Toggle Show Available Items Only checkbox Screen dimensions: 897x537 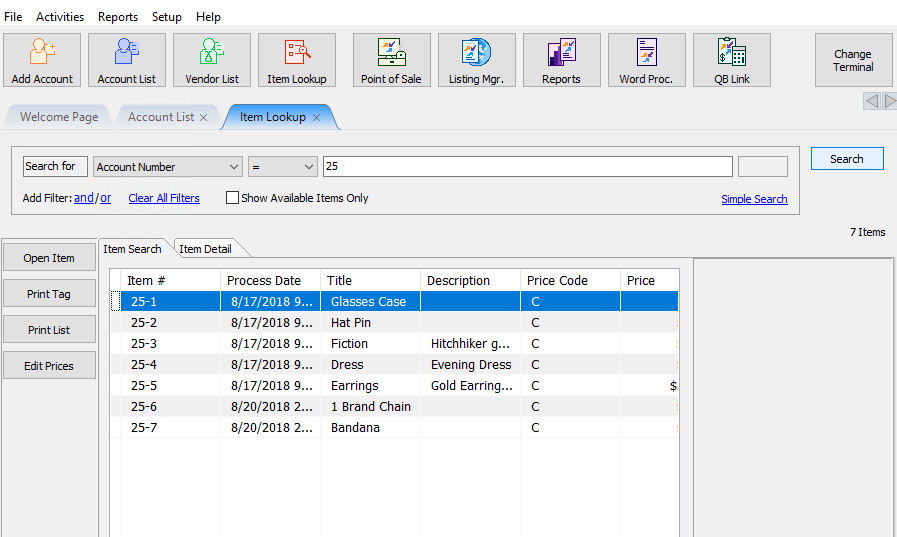point(232,198)
